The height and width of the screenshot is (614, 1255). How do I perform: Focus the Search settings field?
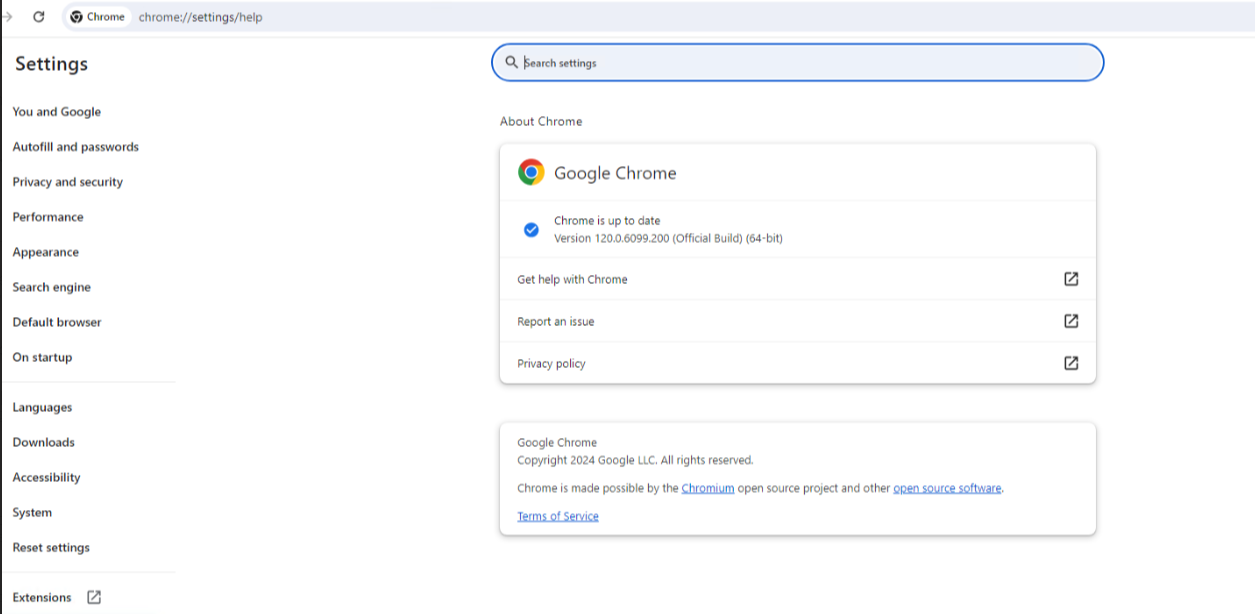[798, 62]
